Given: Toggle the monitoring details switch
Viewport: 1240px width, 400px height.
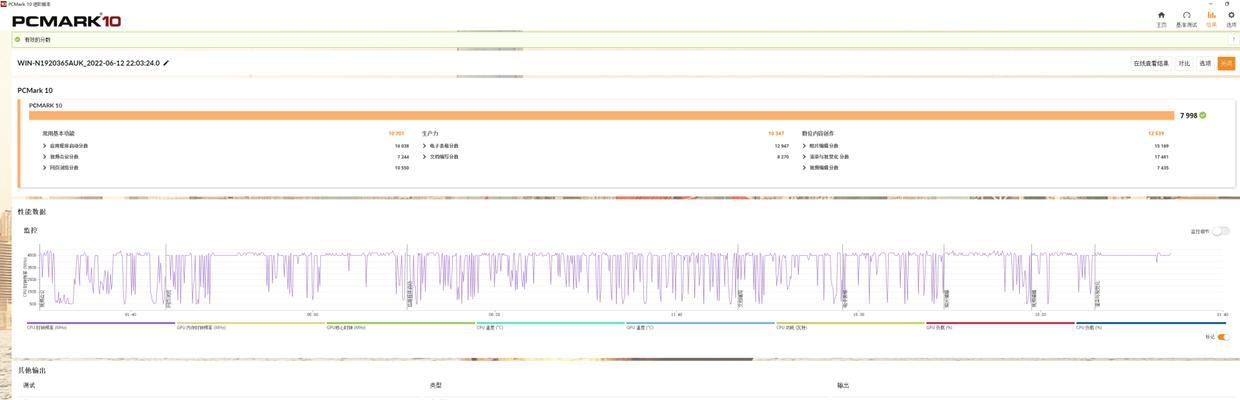Looking at the screenshot, I should pyautogui.click(x=1221, y=231).
